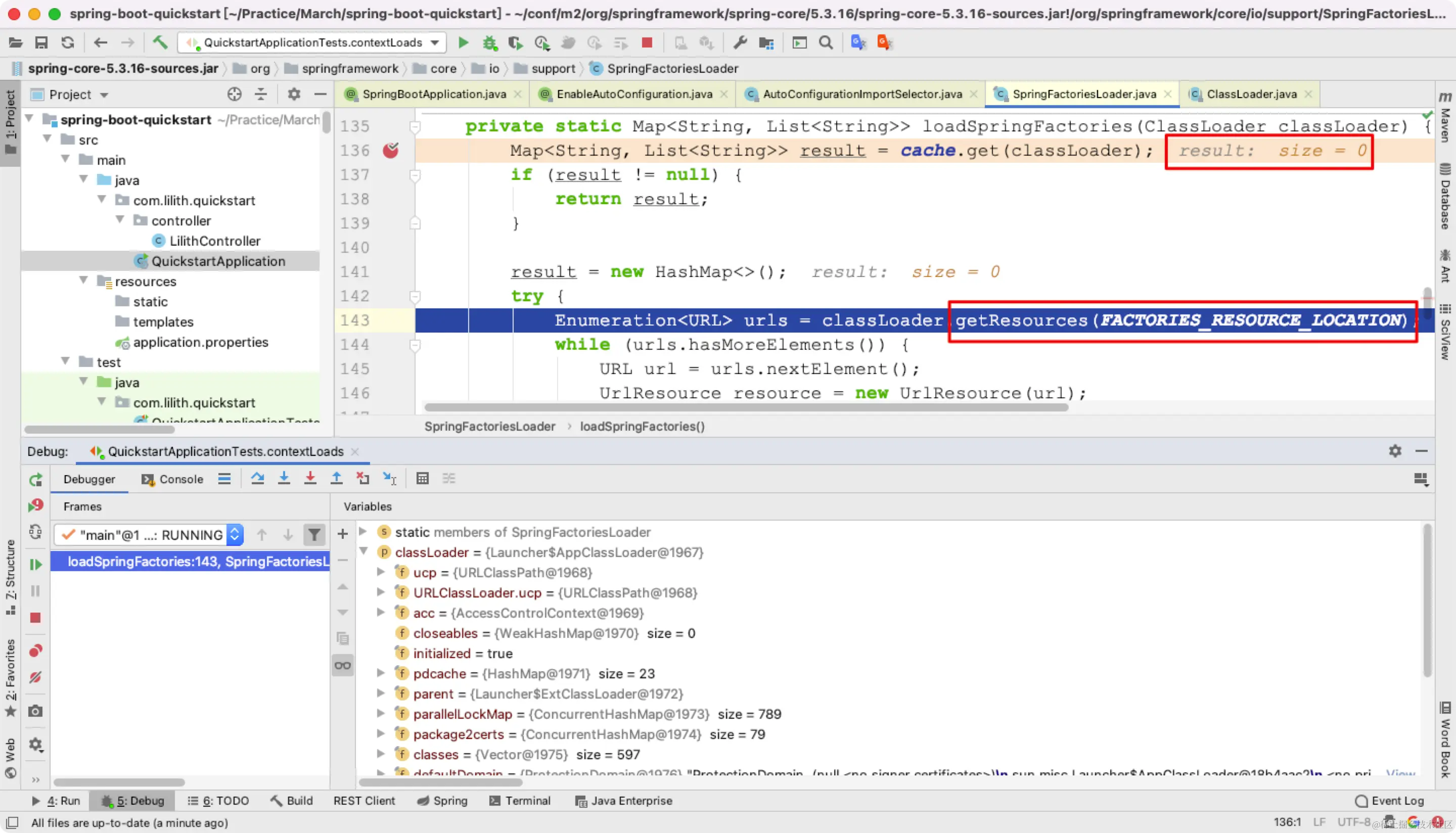Open Evaluate Expression calculator icon
This screenshot has width=1456, height=833.
pyautogui.click(x=422, y=479)
